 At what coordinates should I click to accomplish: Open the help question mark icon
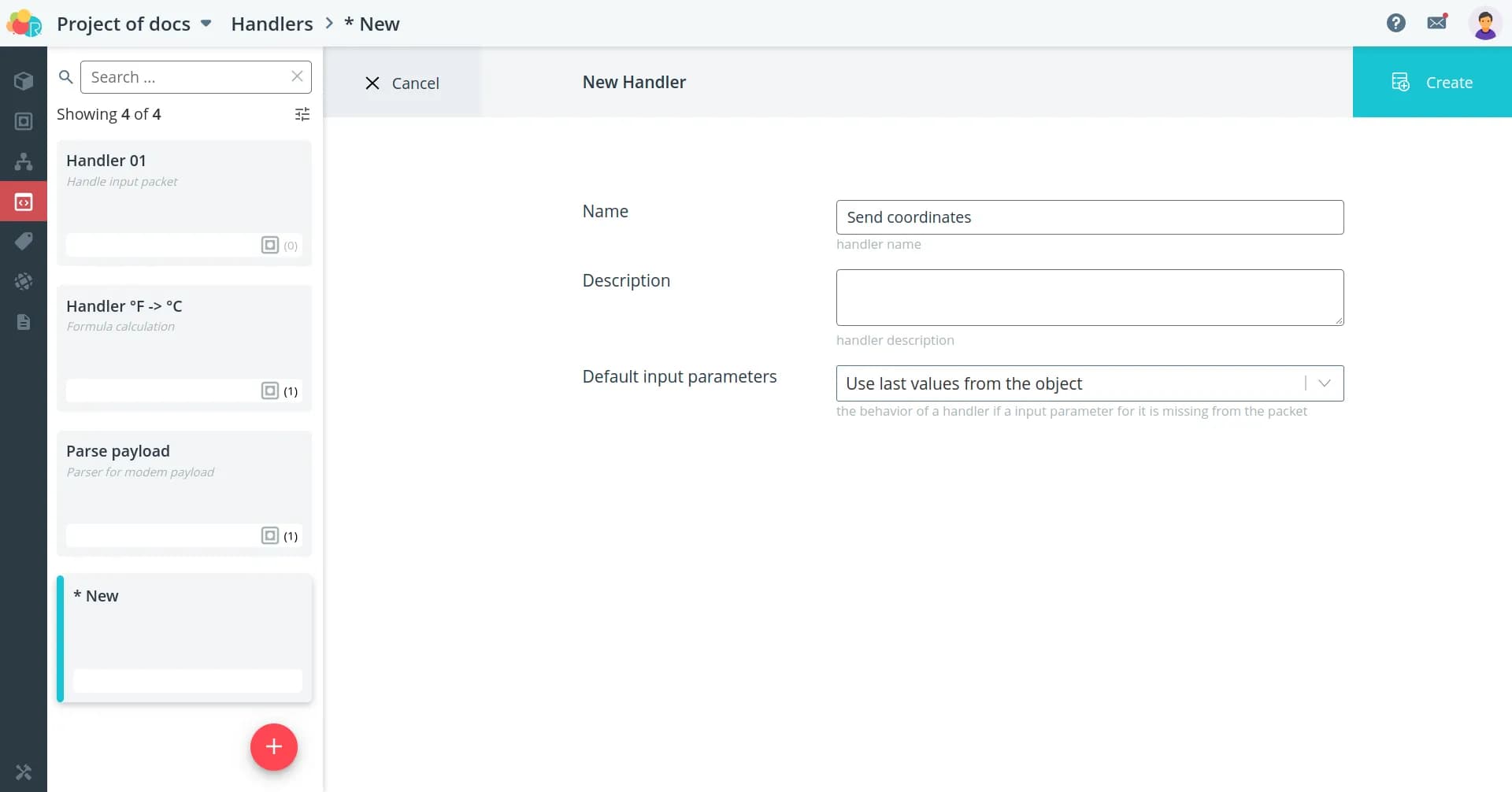pyautogui.click(x=1395, y=23)
